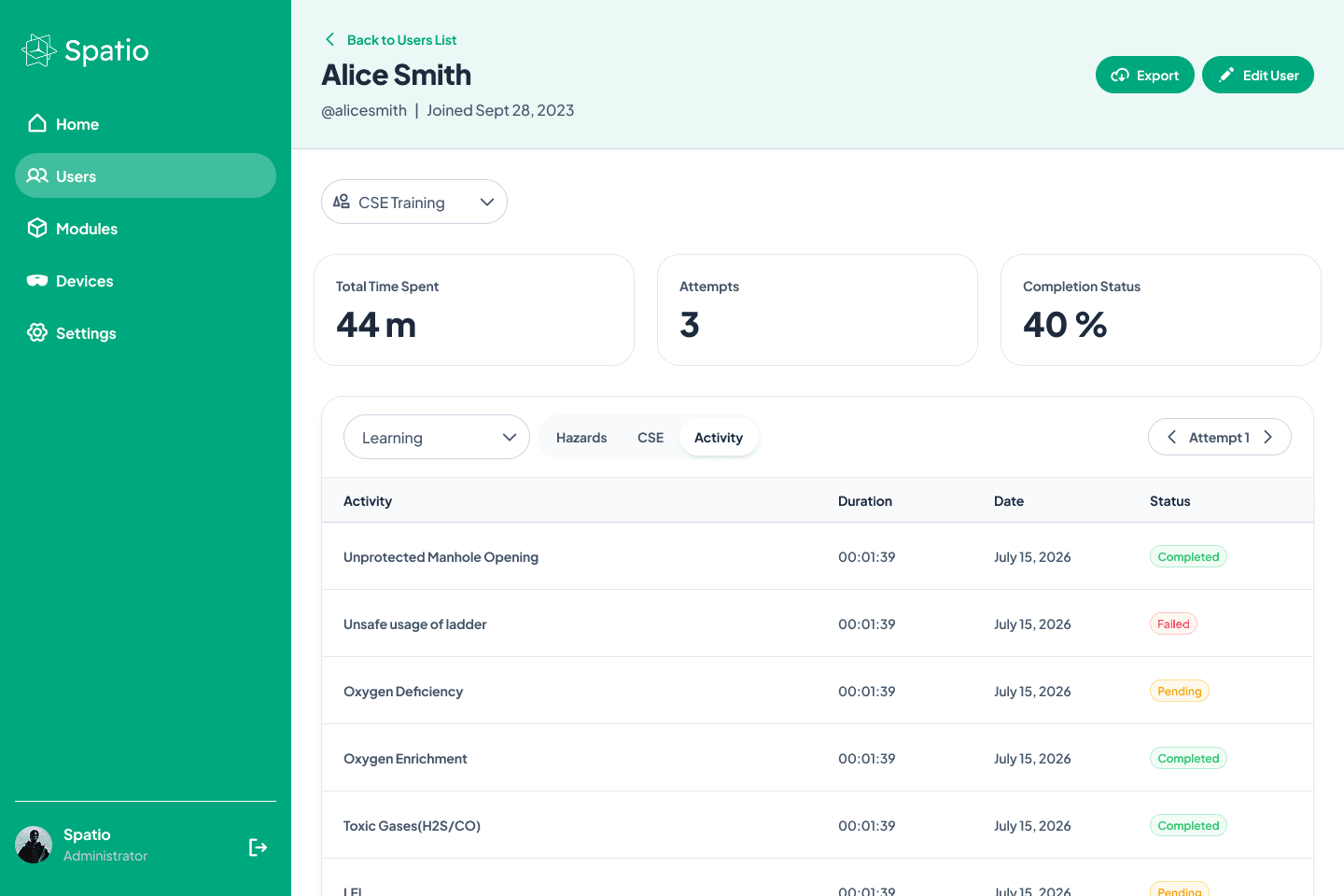
Task: Click the Spatio Administrator avatar
Action: click(34, 844)
